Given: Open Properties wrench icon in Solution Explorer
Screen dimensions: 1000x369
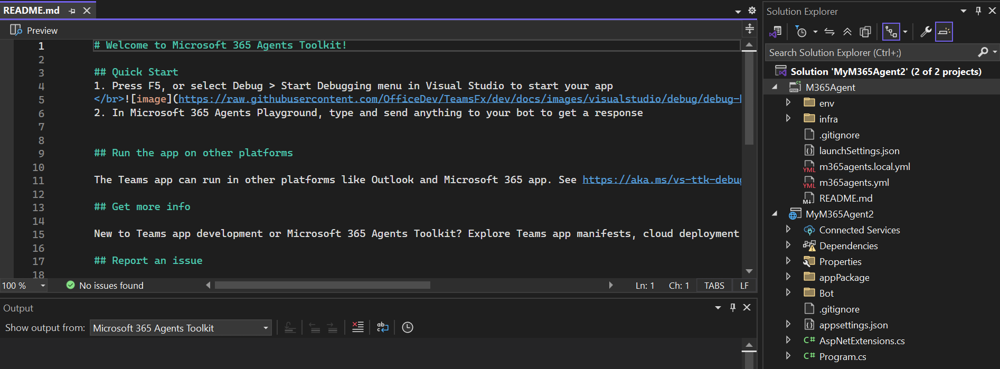Looking at the screenshot, I should pos(925,31).
